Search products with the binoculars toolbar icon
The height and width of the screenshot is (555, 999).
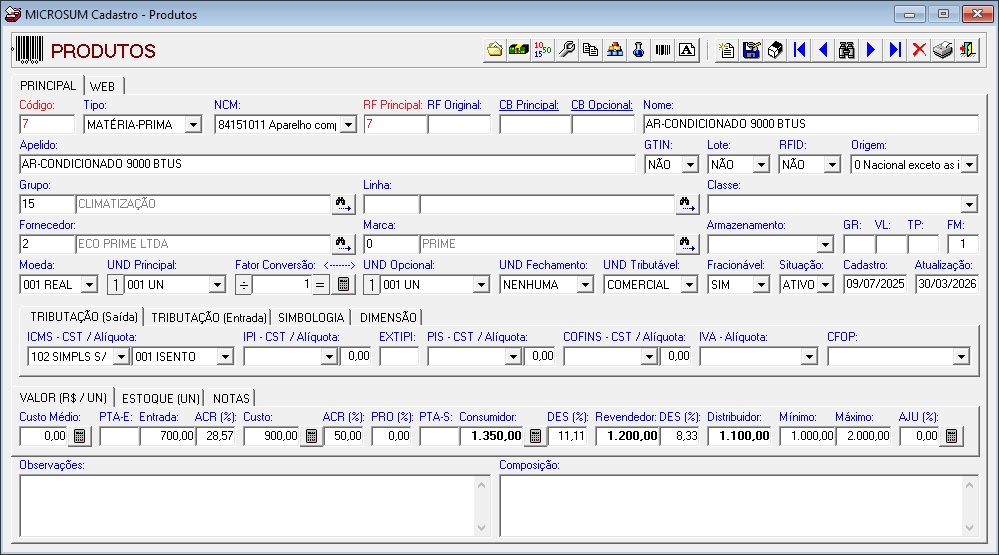coord(847,50)
